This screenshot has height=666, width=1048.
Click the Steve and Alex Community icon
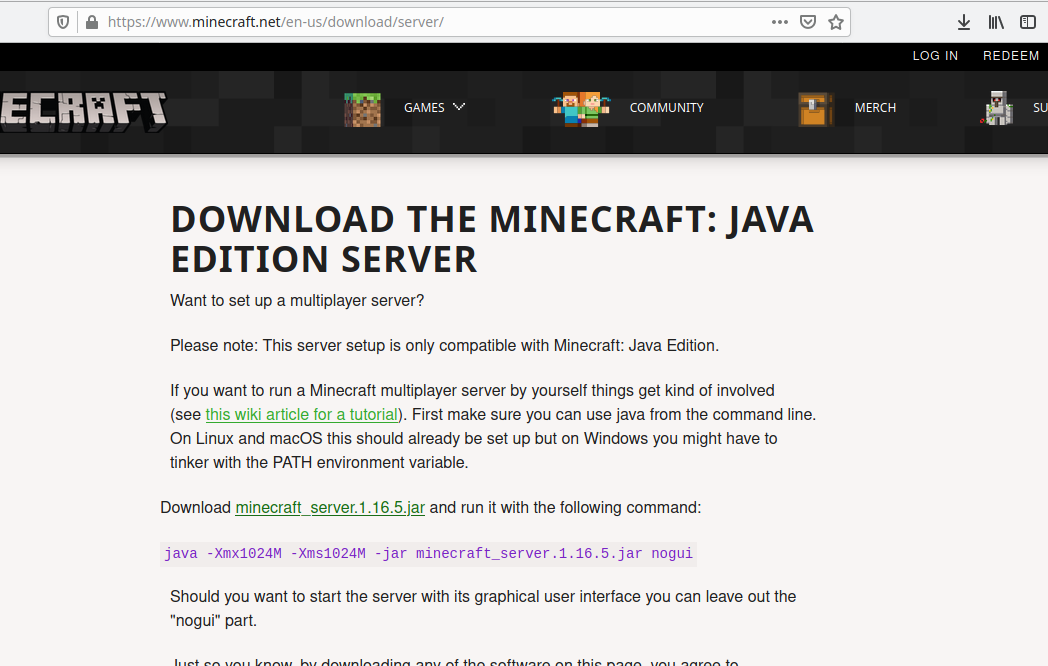[581, 109]
